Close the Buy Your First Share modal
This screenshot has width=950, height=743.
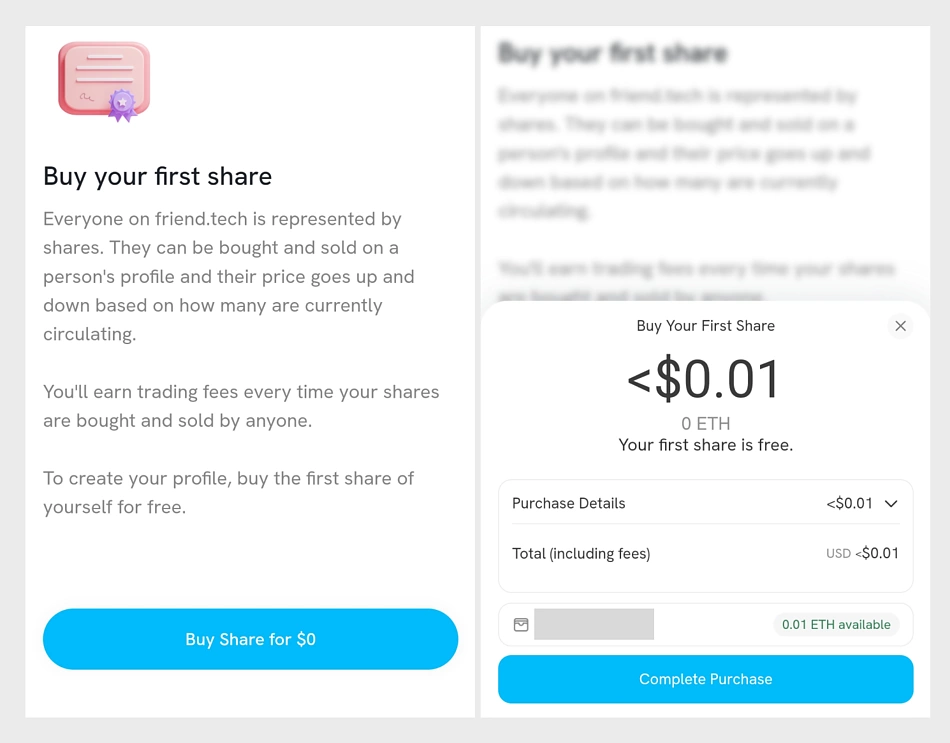point(900,326)
